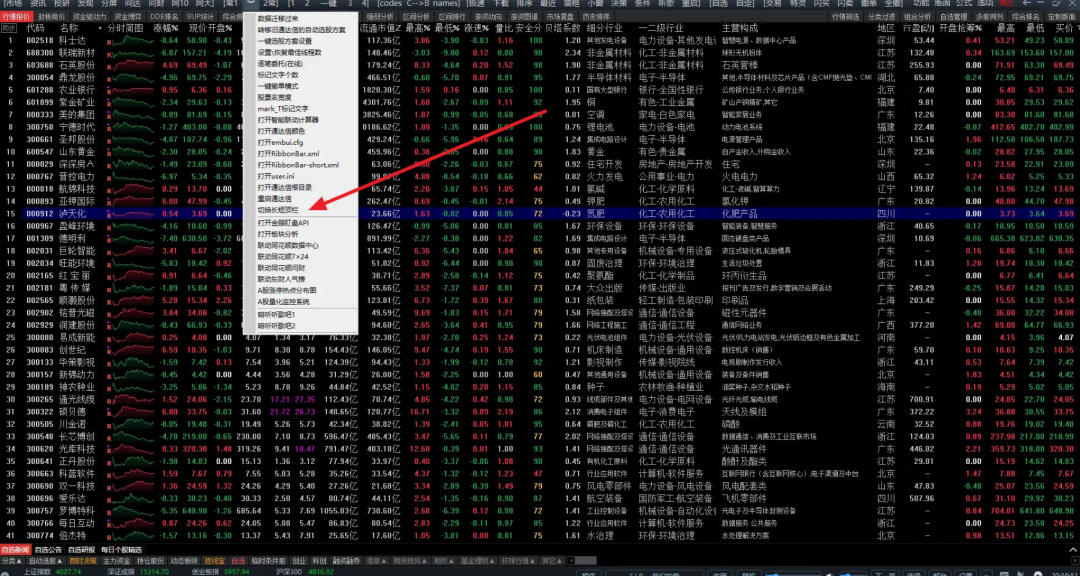Select 打开板块分析 menu item

278,234
